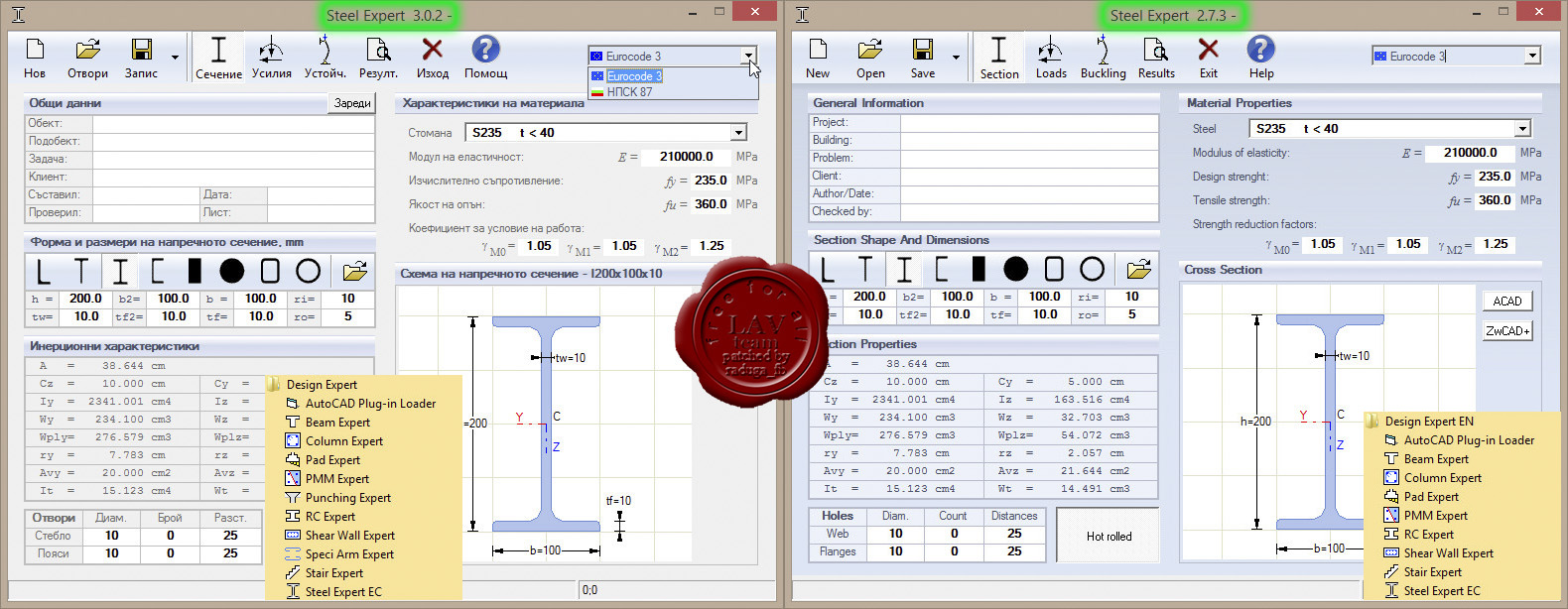This screenshot has height=609, width=1568.
Task: Select the hollow rectangular tube shape in 3.0.2
Action: click(x=270, y=271)
